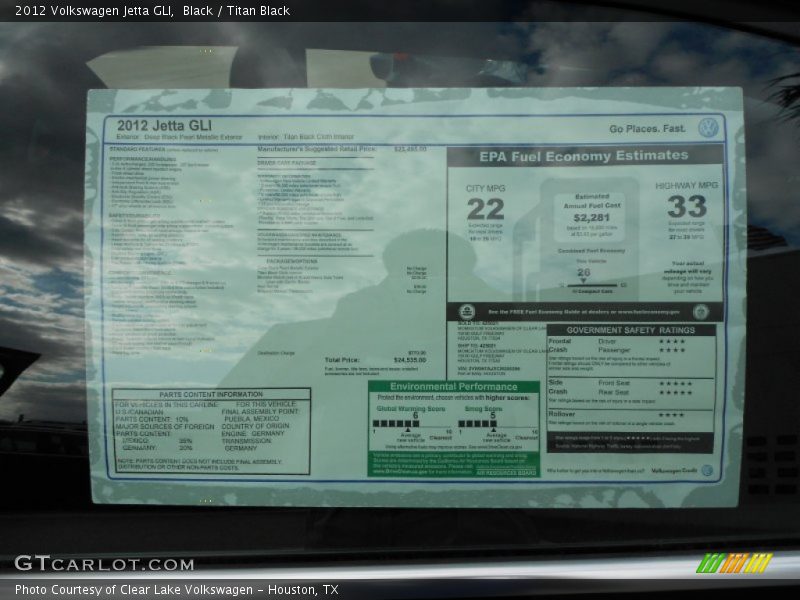Click the annual fuel cost $2,281
This screenshot has height=600, width=800.
pyautogui.click(x=592, y=218)
